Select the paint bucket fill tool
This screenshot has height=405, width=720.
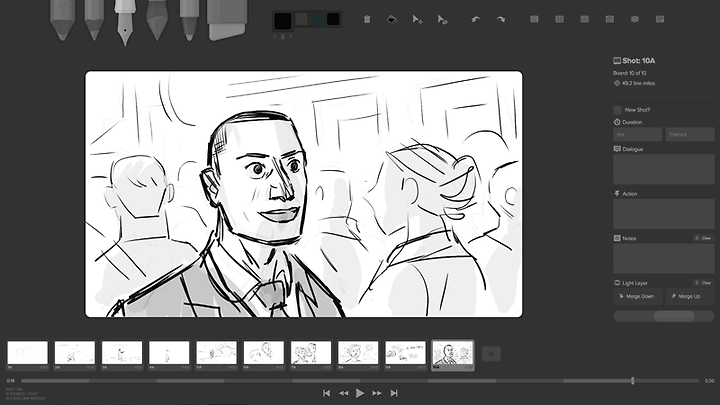point(392,19)
